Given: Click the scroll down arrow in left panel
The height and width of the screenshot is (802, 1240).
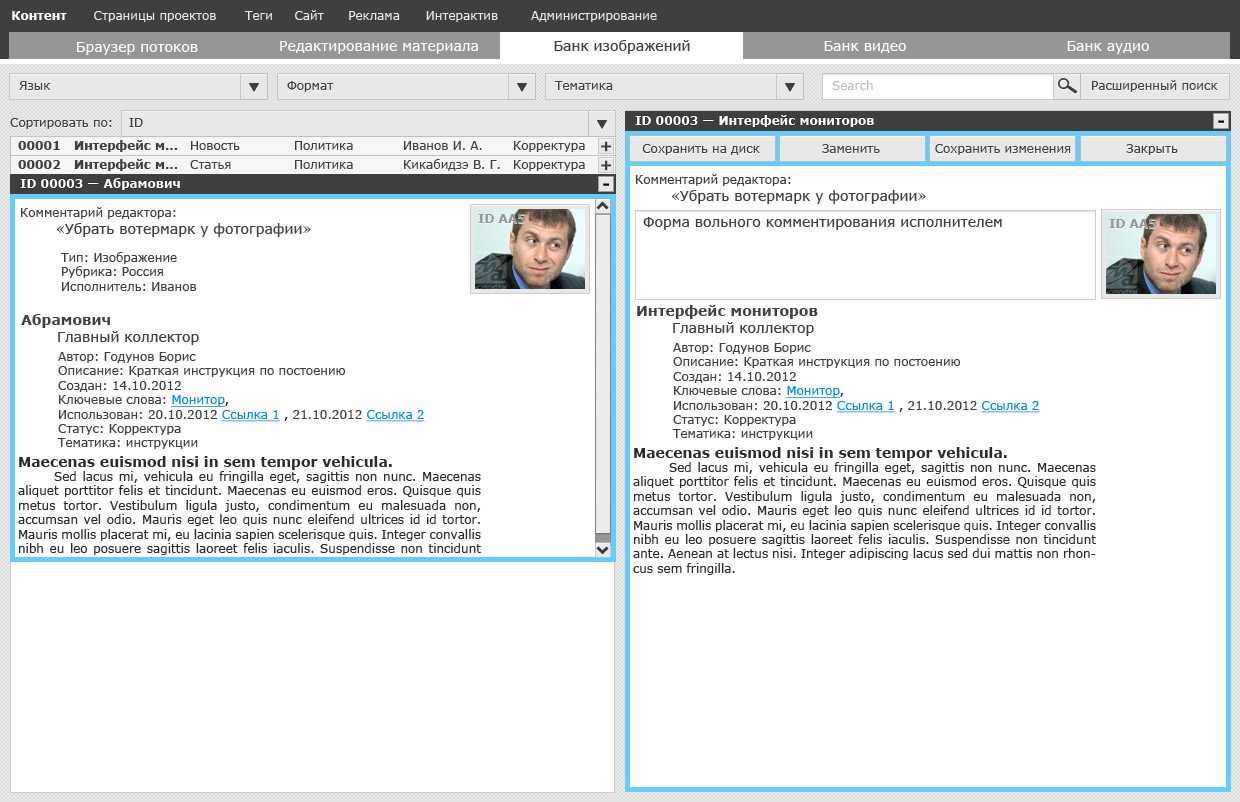Looking at the screenshot, I should 602,549.
